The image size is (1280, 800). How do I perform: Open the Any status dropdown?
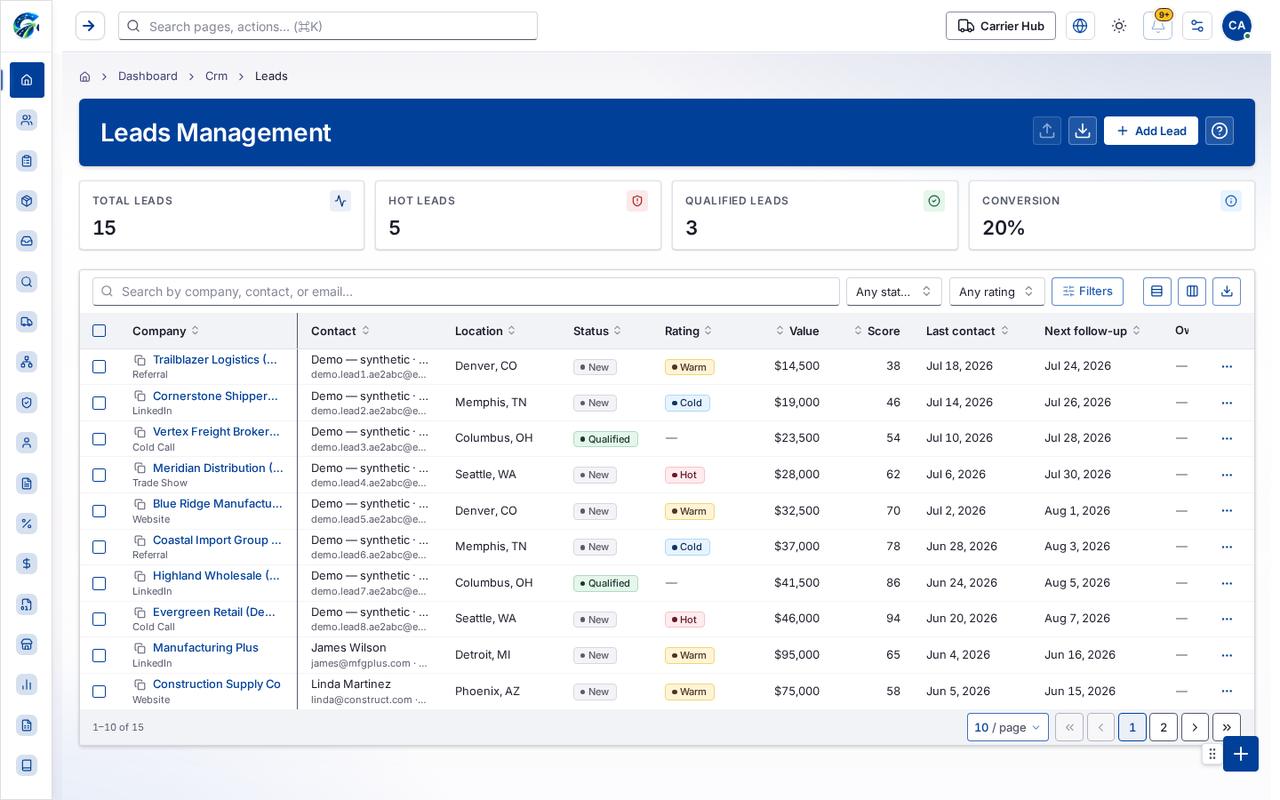click(x=894, y=292)
